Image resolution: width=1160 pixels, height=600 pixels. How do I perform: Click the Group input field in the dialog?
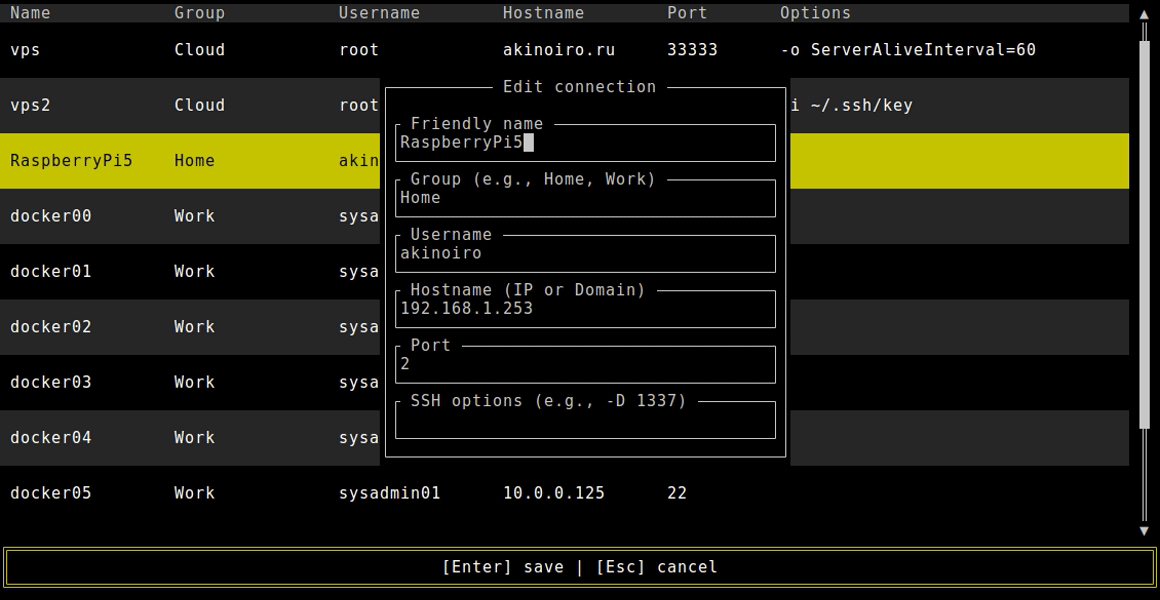(x=585, y=198)
